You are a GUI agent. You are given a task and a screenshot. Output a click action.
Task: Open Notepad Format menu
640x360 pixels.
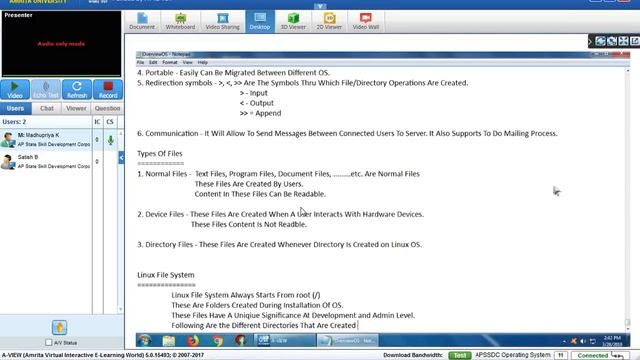click(170, 62)
